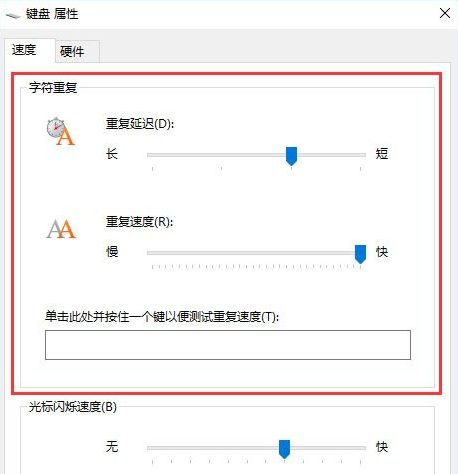Click the repeat delay clock icon

(61, 131)
